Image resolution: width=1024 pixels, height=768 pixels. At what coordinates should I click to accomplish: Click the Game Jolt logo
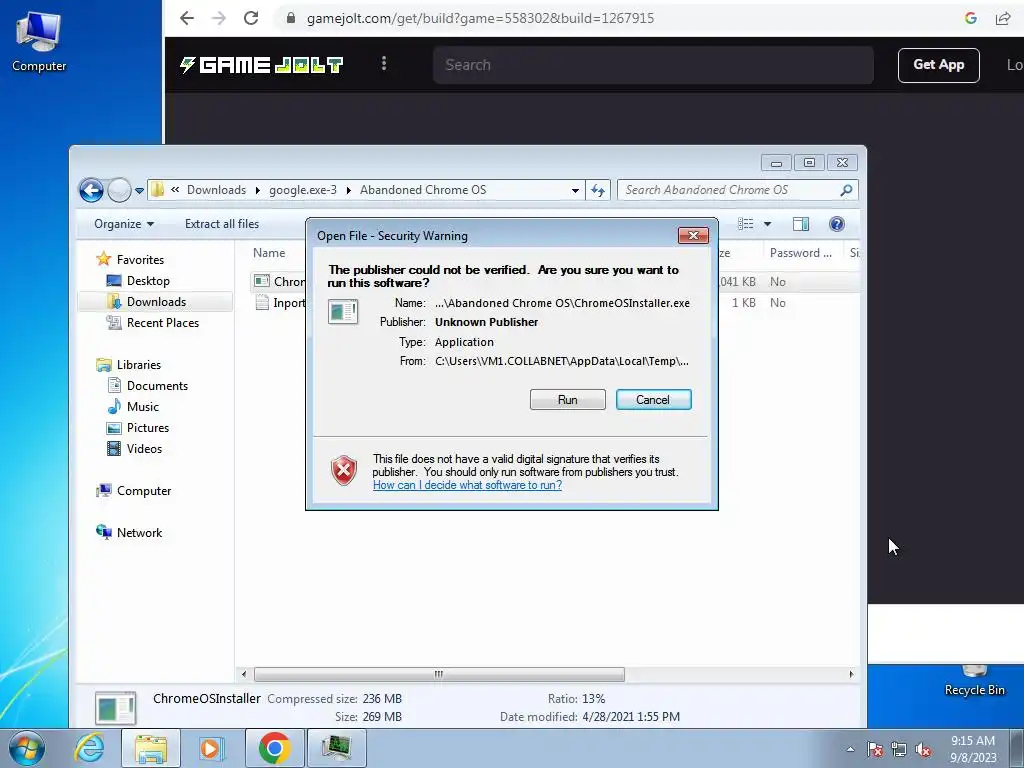point(261,65)
